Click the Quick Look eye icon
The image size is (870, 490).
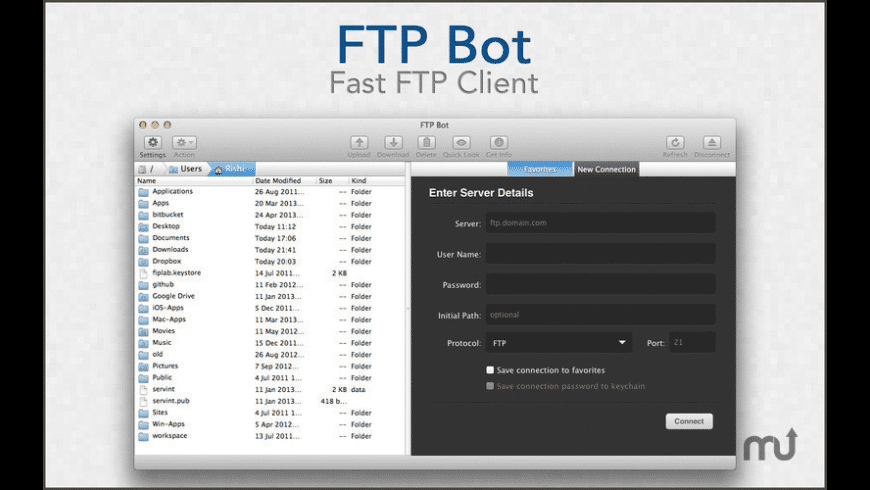point(461,143)
